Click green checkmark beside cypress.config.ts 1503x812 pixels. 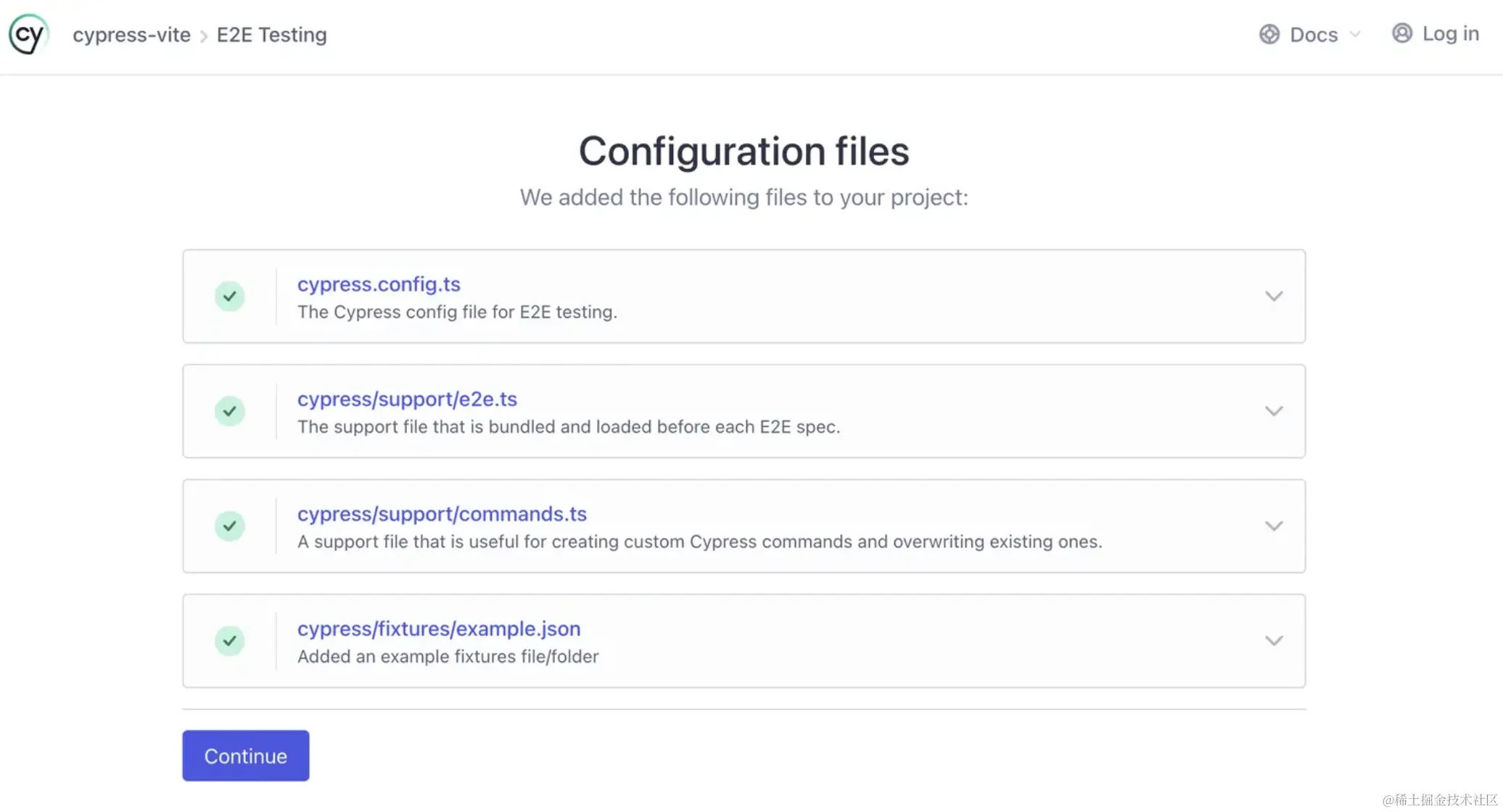tap(229, 297)
